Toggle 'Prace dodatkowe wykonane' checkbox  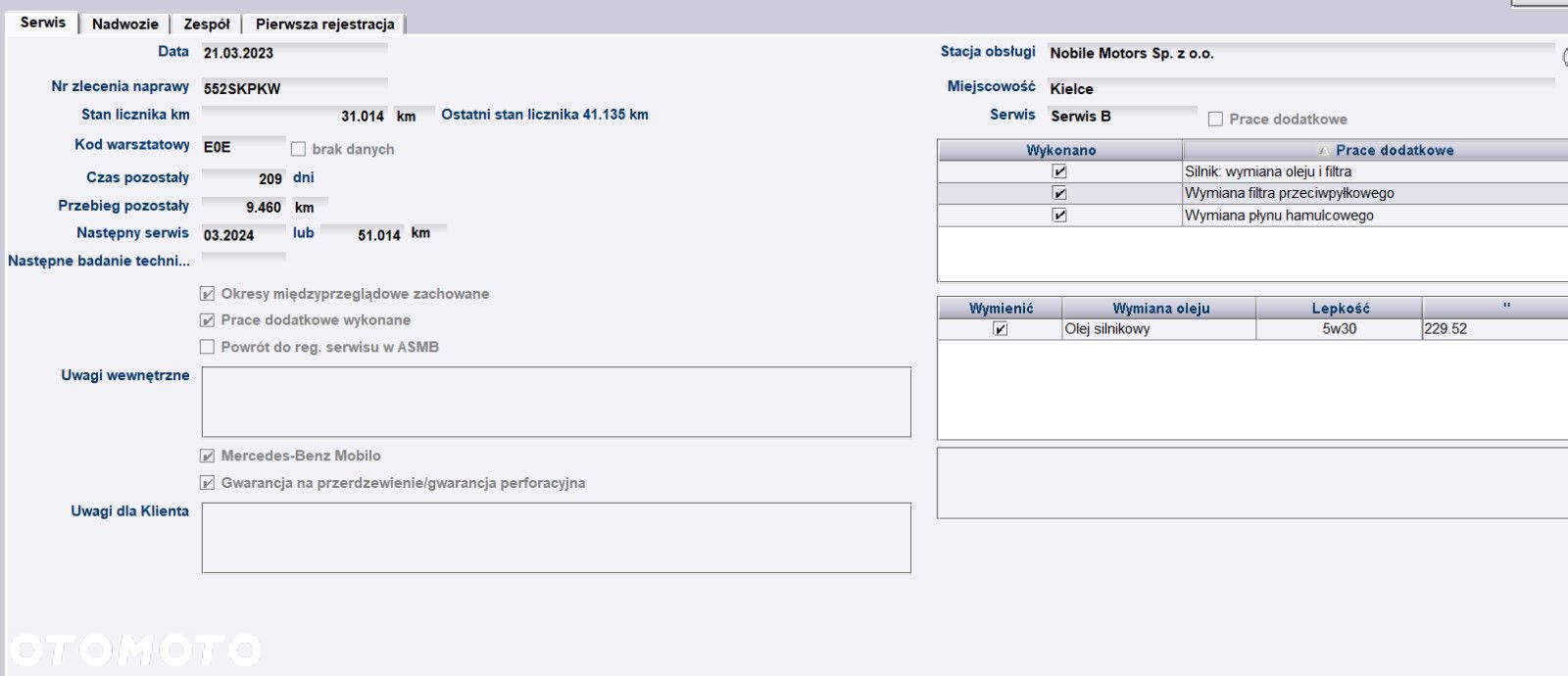click(207, 320)
